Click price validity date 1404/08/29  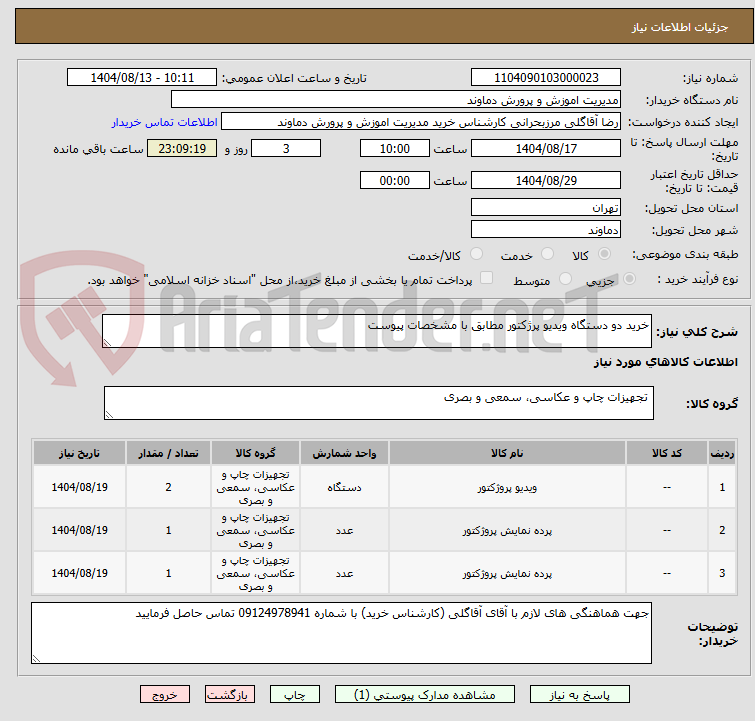[546, 181]
